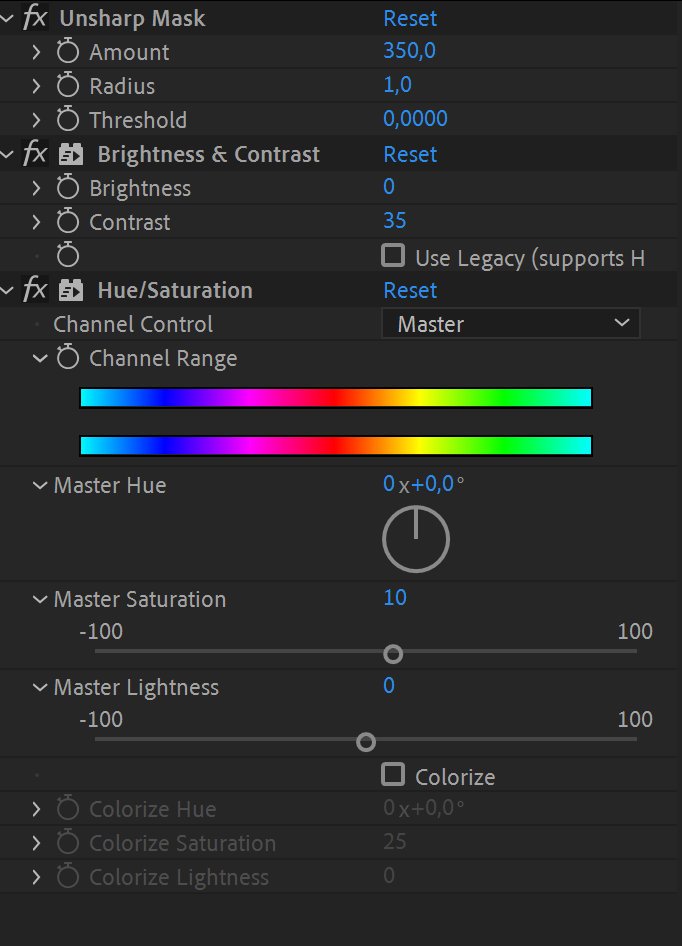Expand the Amount property
The height and width of the screenshot is (946, 682).
click(x=37, y=52)
